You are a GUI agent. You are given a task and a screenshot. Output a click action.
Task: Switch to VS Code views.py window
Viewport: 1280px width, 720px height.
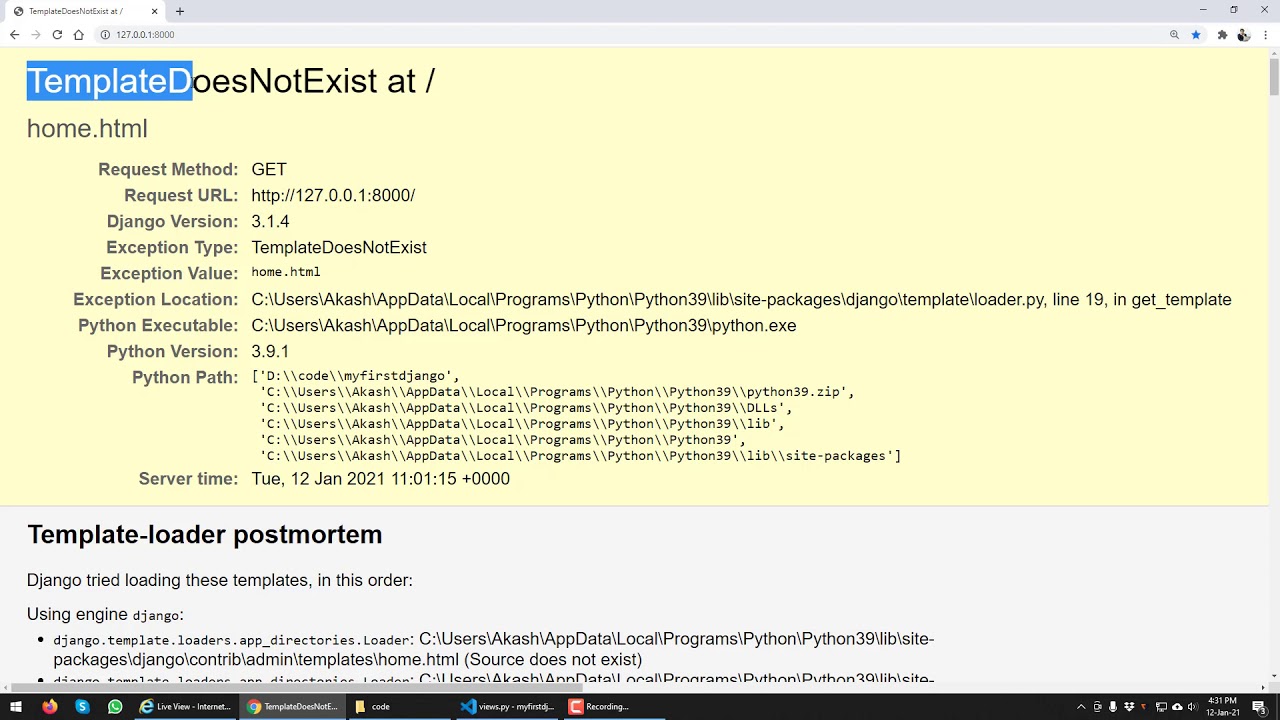[x=508, y=707]
